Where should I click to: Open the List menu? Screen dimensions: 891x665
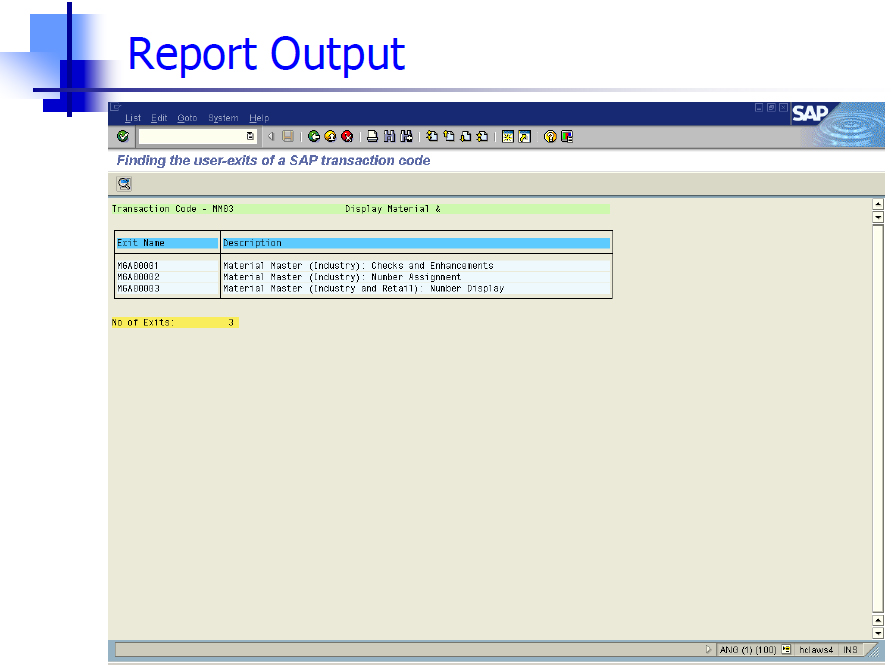pos(133,118)
